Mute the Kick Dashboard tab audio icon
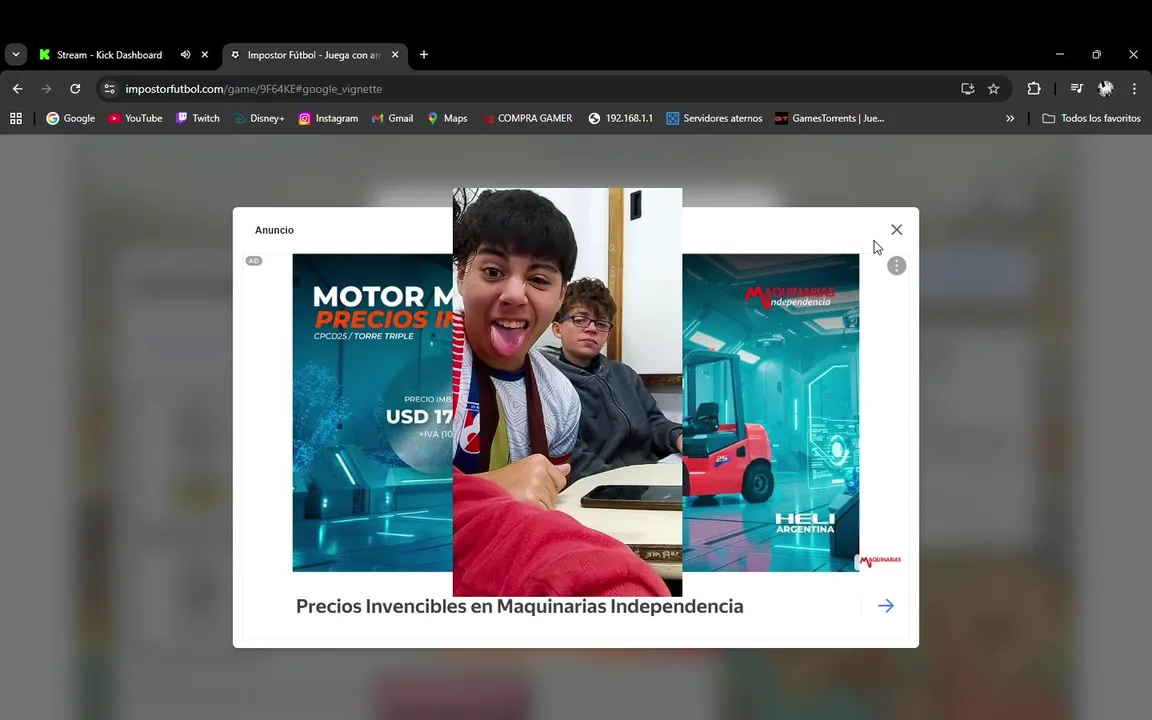 pyautogui.click(x=185, y=54)
